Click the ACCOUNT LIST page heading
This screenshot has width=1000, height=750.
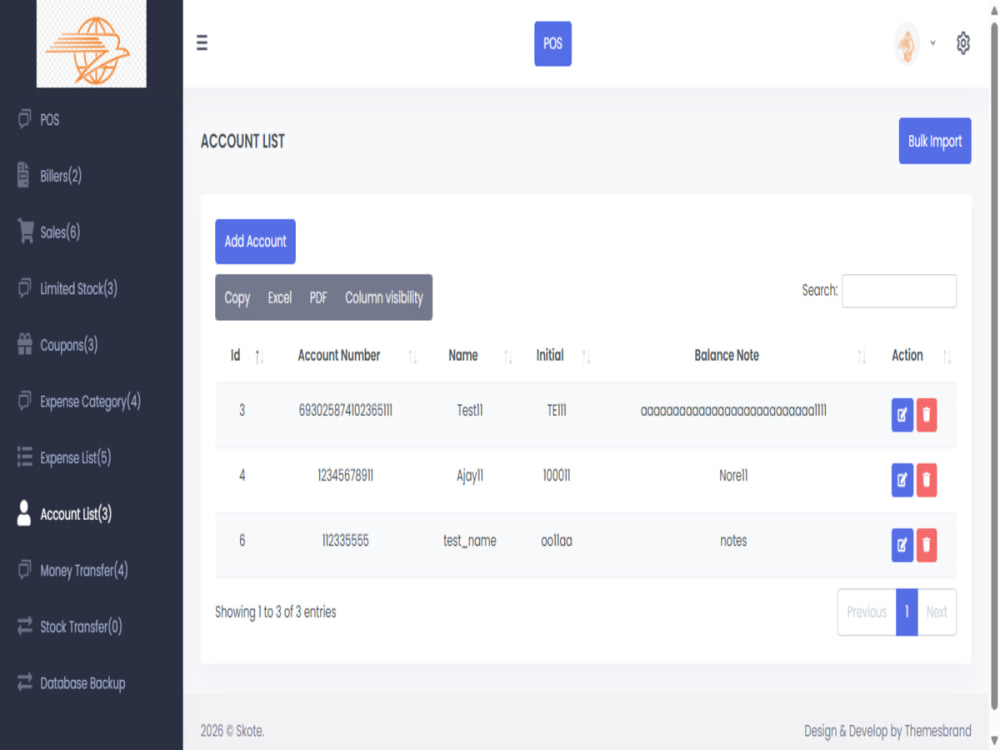coord(242,142)
